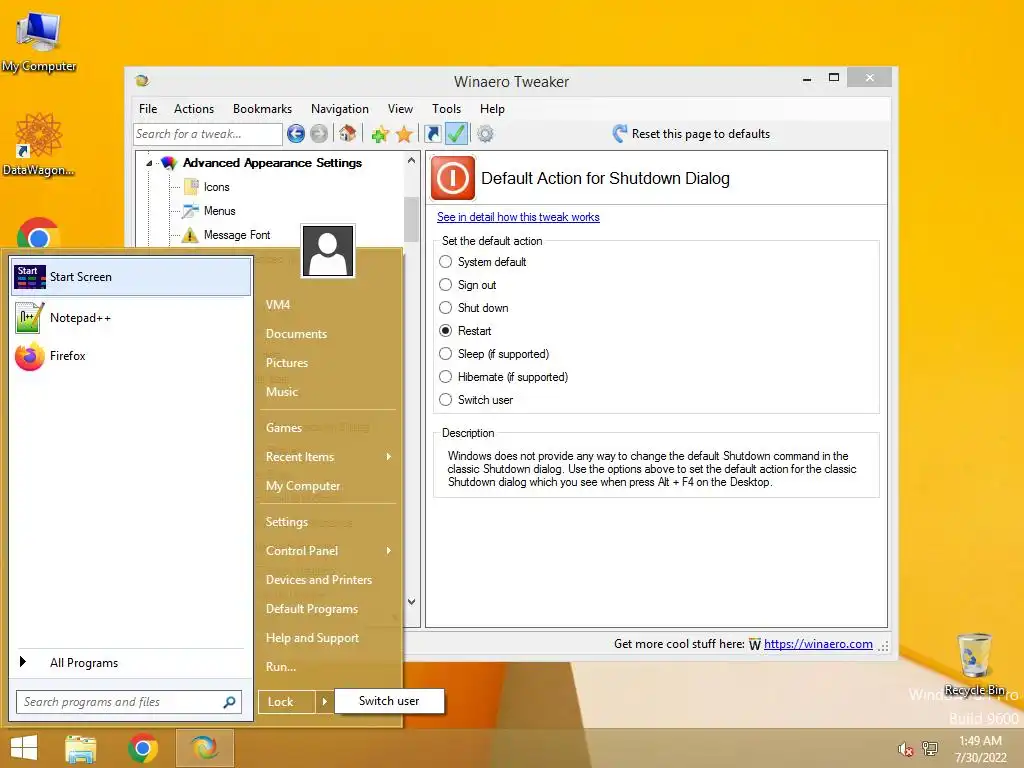
Task: Expand the Recent Items submenu arrow
Action: (x=389, y=456)
